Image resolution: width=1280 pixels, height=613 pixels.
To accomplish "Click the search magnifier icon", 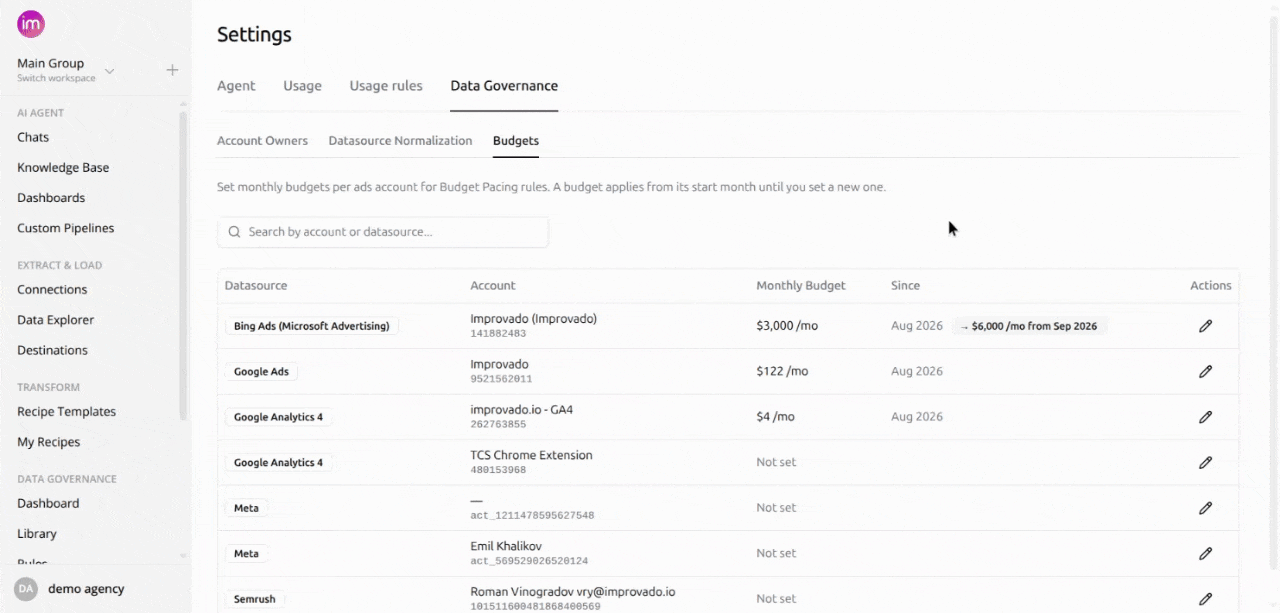I will 235,232.
